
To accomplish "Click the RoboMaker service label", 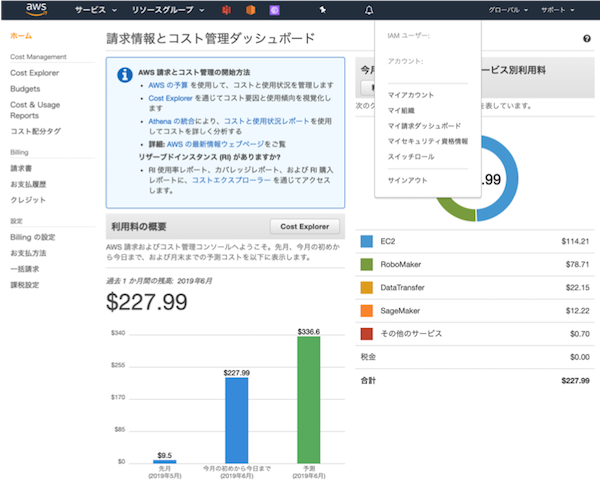I will (x=401, y=264).
